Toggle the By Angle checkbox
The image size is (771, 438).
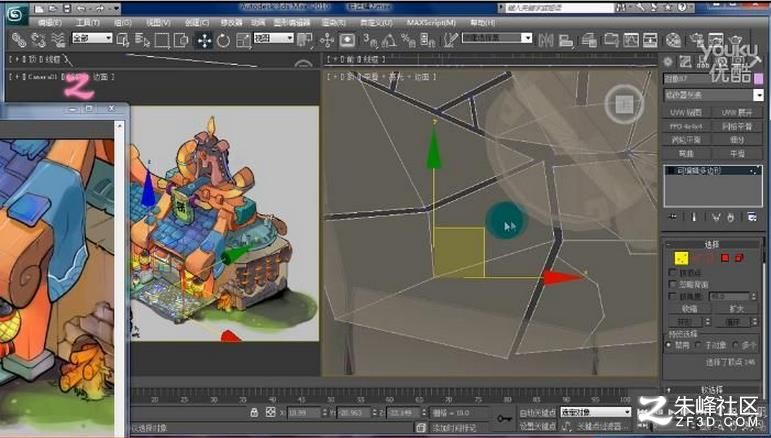673,296
